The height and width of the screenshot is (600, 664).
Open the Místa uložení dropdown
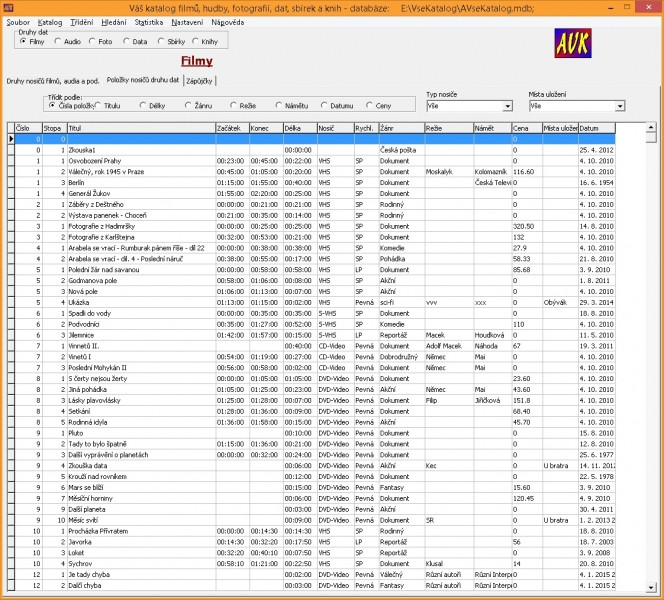[620, 106]
